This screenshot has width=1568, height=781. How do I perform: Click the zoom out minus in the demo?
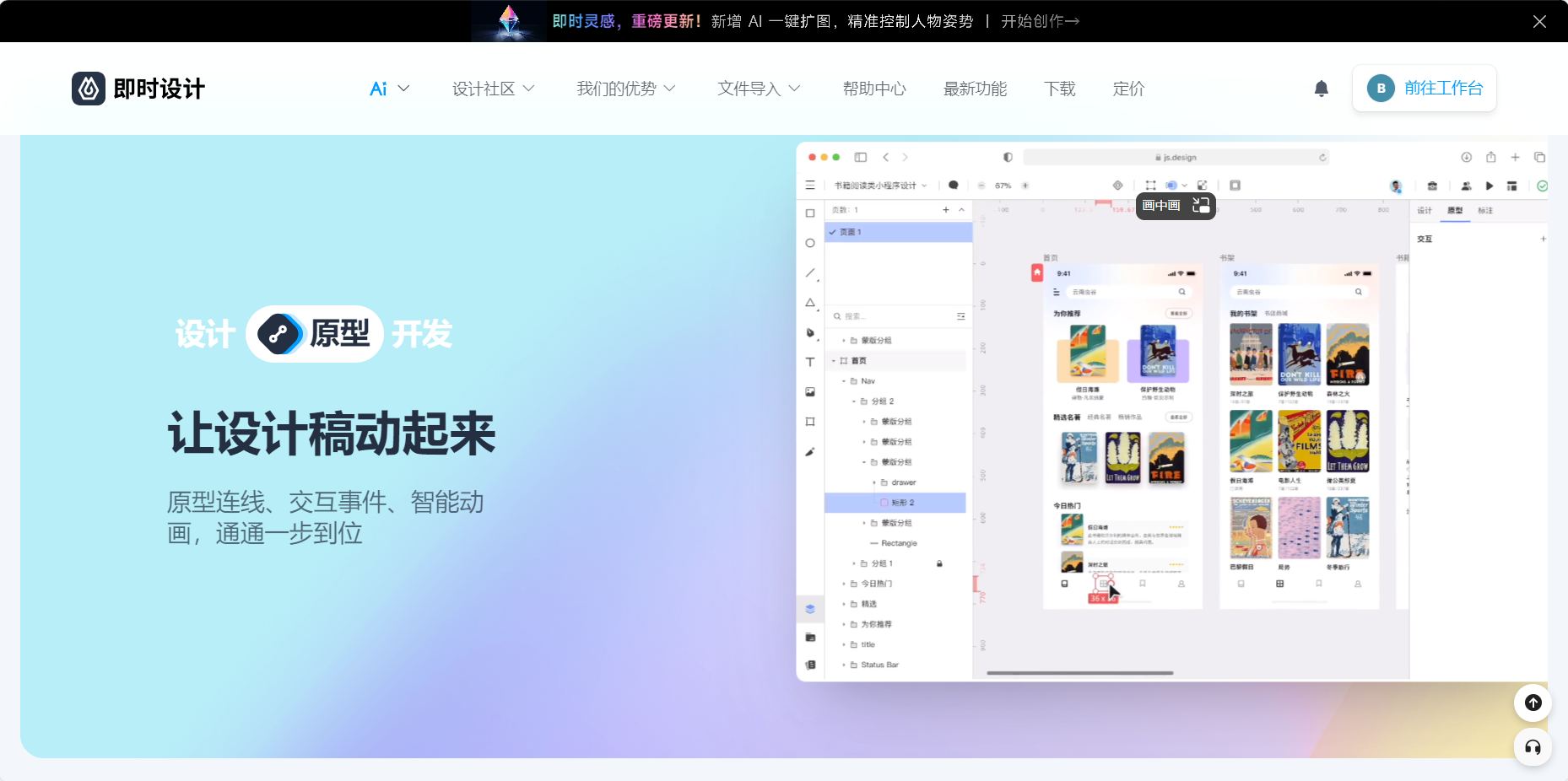[981, 185]
